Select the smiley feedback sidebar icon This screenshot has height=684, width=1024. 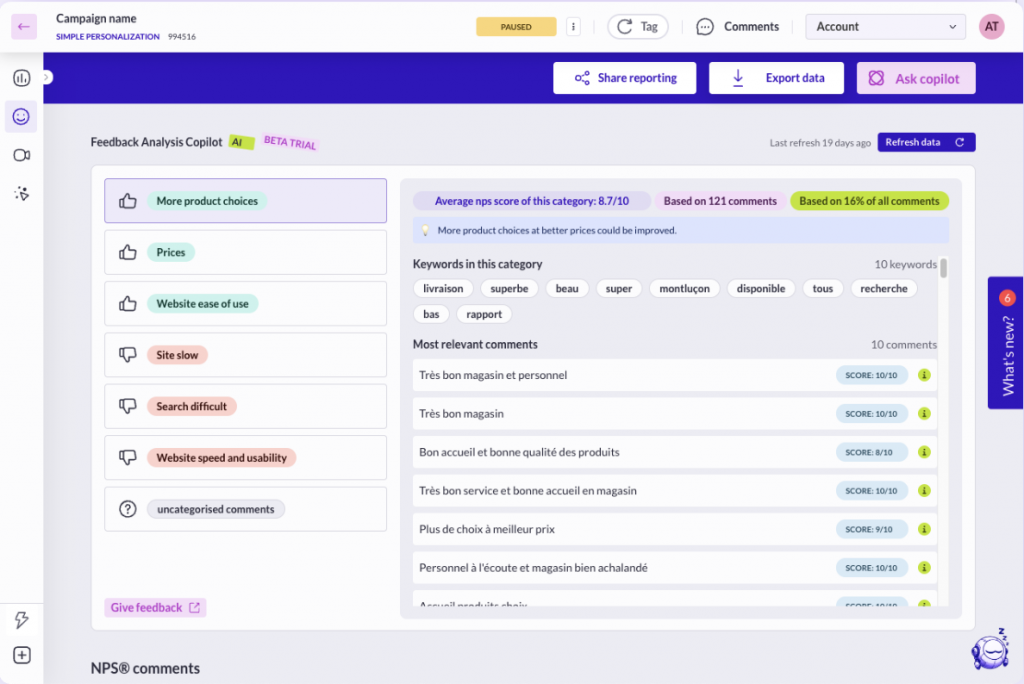pos(21,117)
